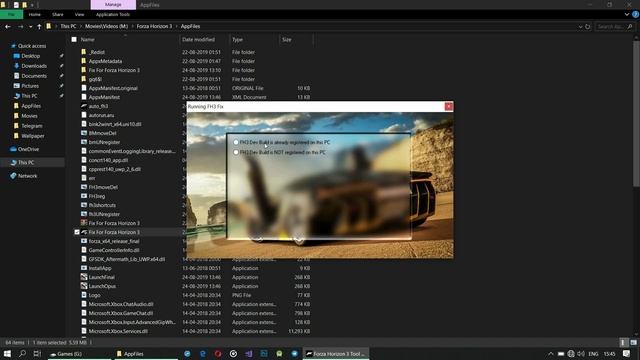Sort by Date modified column
This screenshot has width=640, height=360.
[198, 40]
